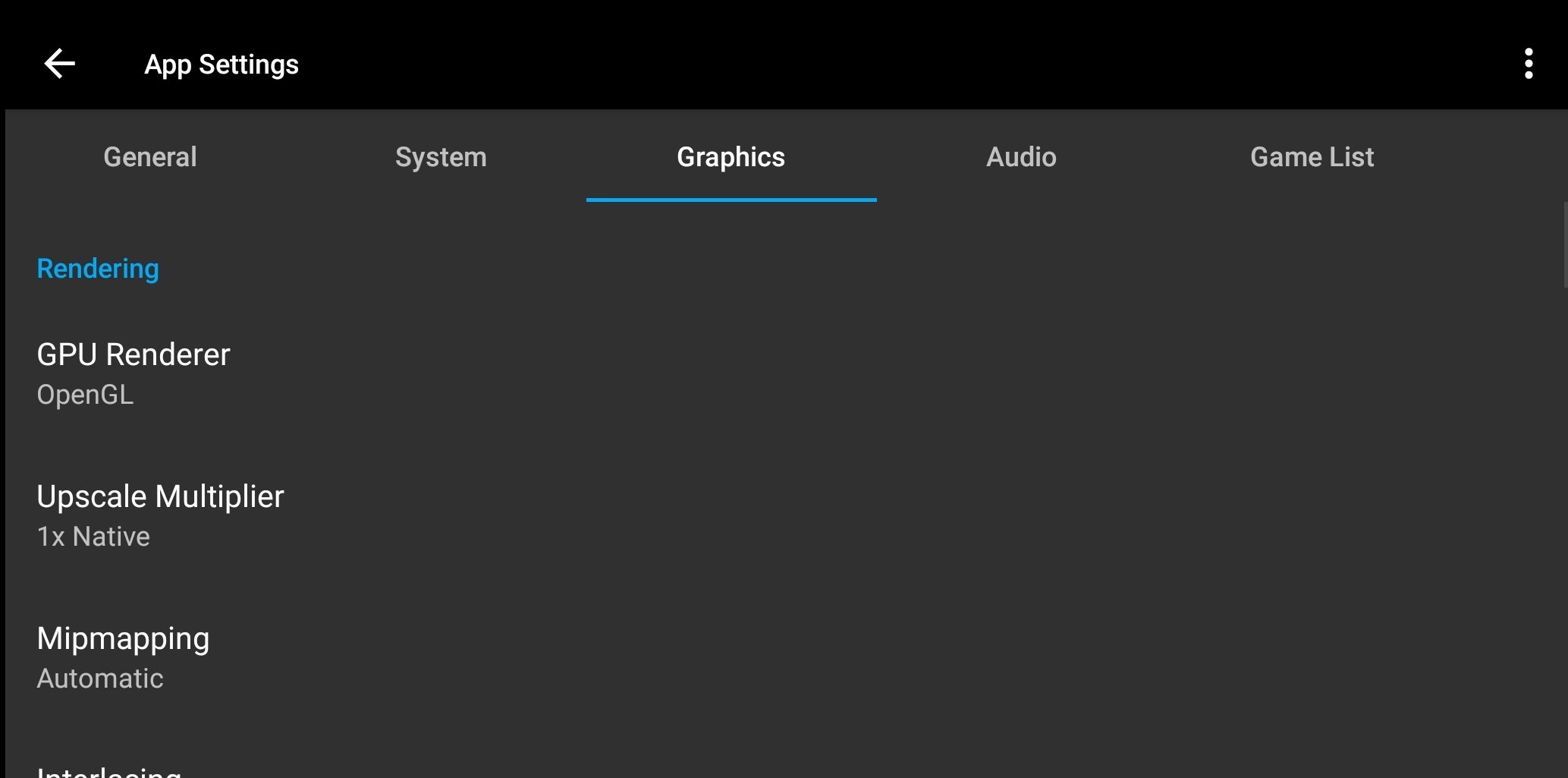Click the 1x Native value
The height and width of the screenshot is (778, 1568).
(93, 537)
